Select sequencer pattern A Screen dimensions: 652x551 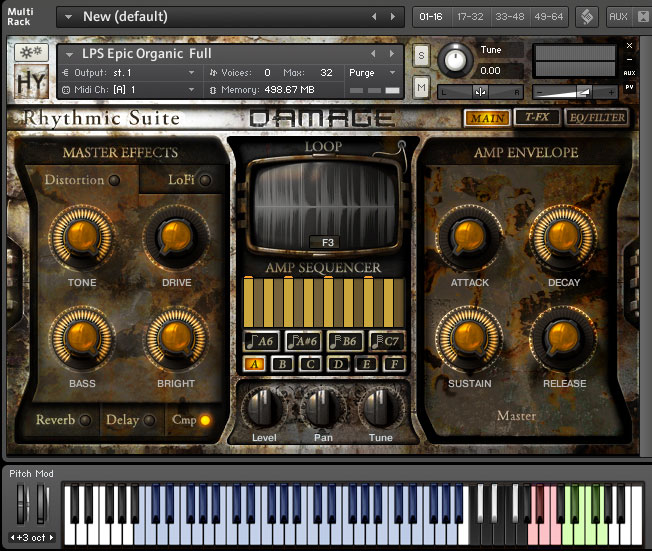[254, 364]
